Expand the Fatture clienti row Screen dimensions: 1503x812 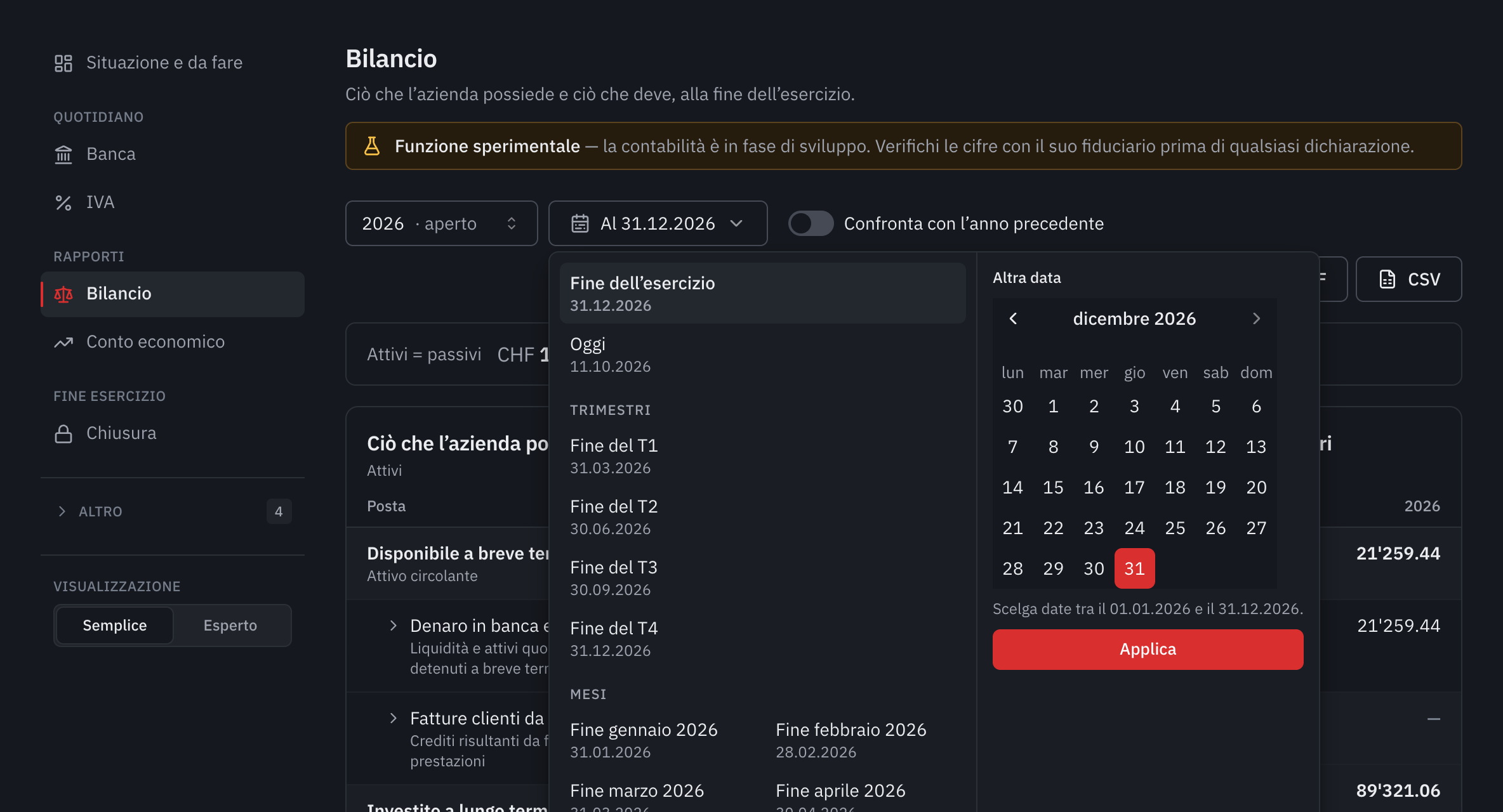394,718
